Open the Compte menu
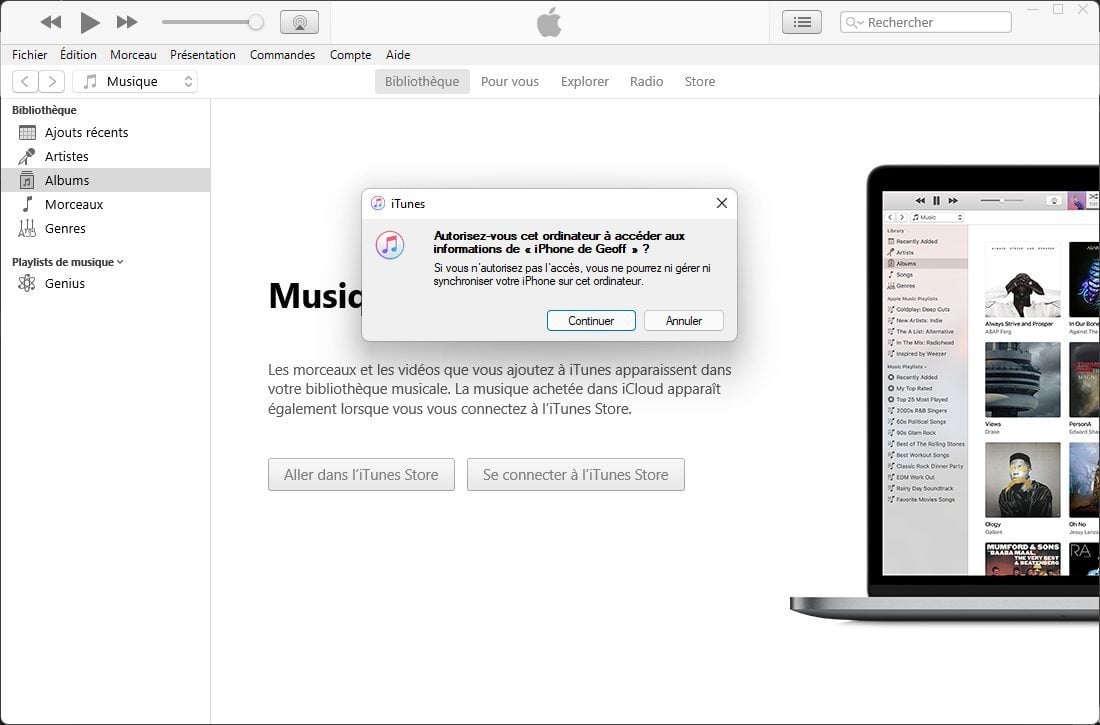The image size is (1100, 725). (x=350, y=55)
